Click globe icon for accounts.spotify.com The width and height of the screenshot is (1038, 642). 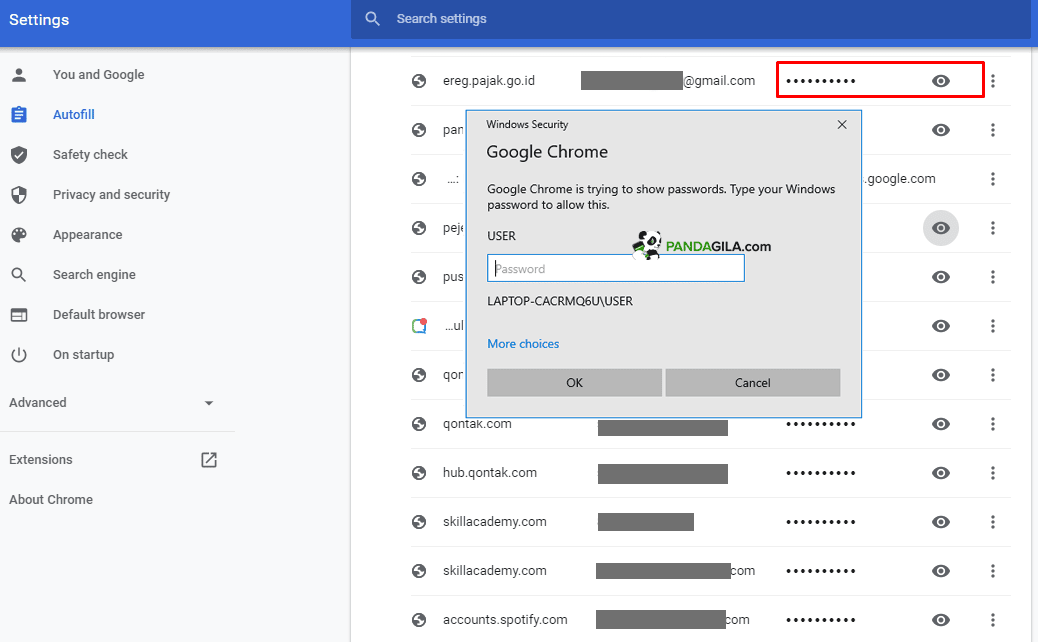(419, 619)
